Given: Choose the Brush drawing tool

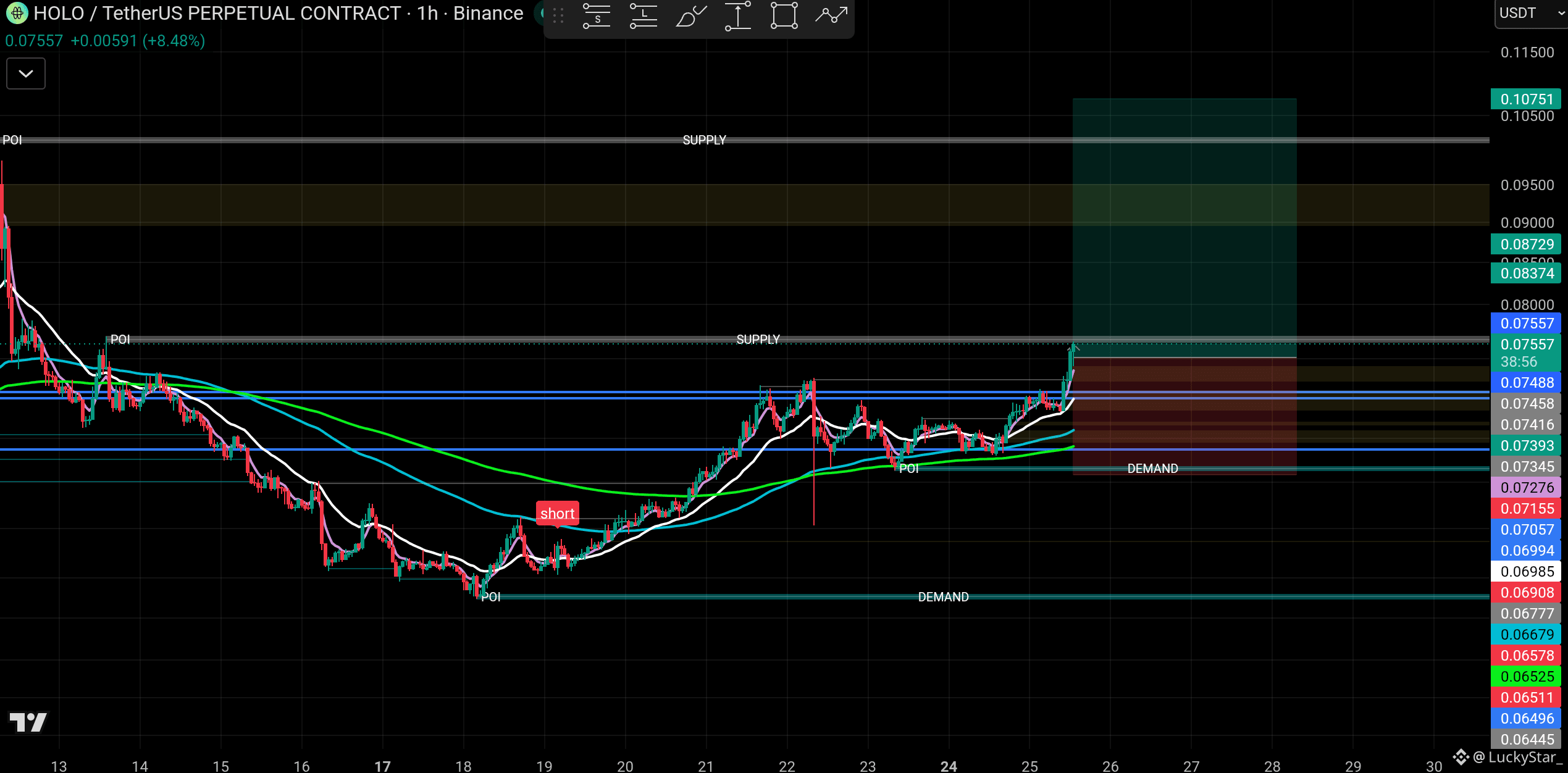Looking at the screenshot, I should 690,16.
